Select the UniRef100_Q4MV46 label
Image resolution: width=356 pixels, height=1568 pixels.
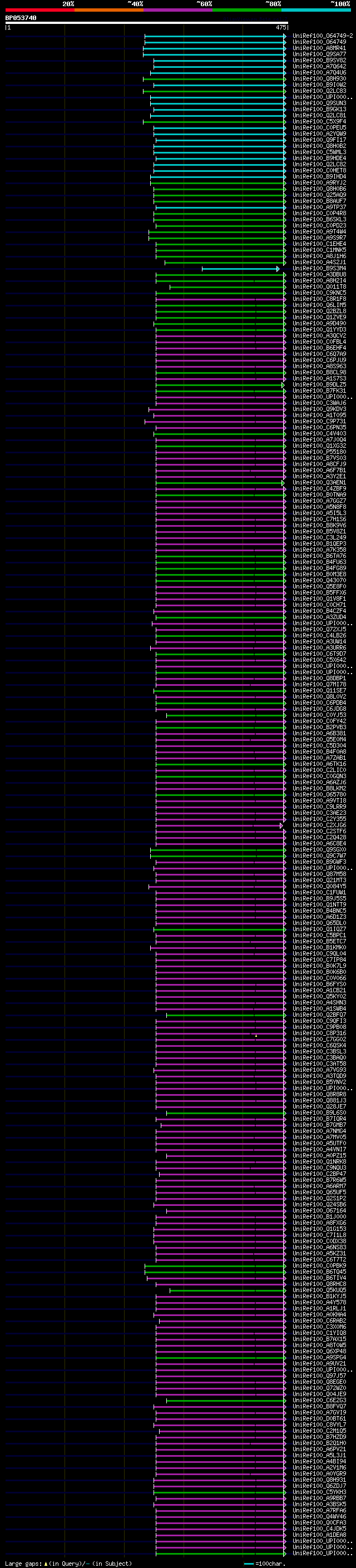(x=319, y=1516)
